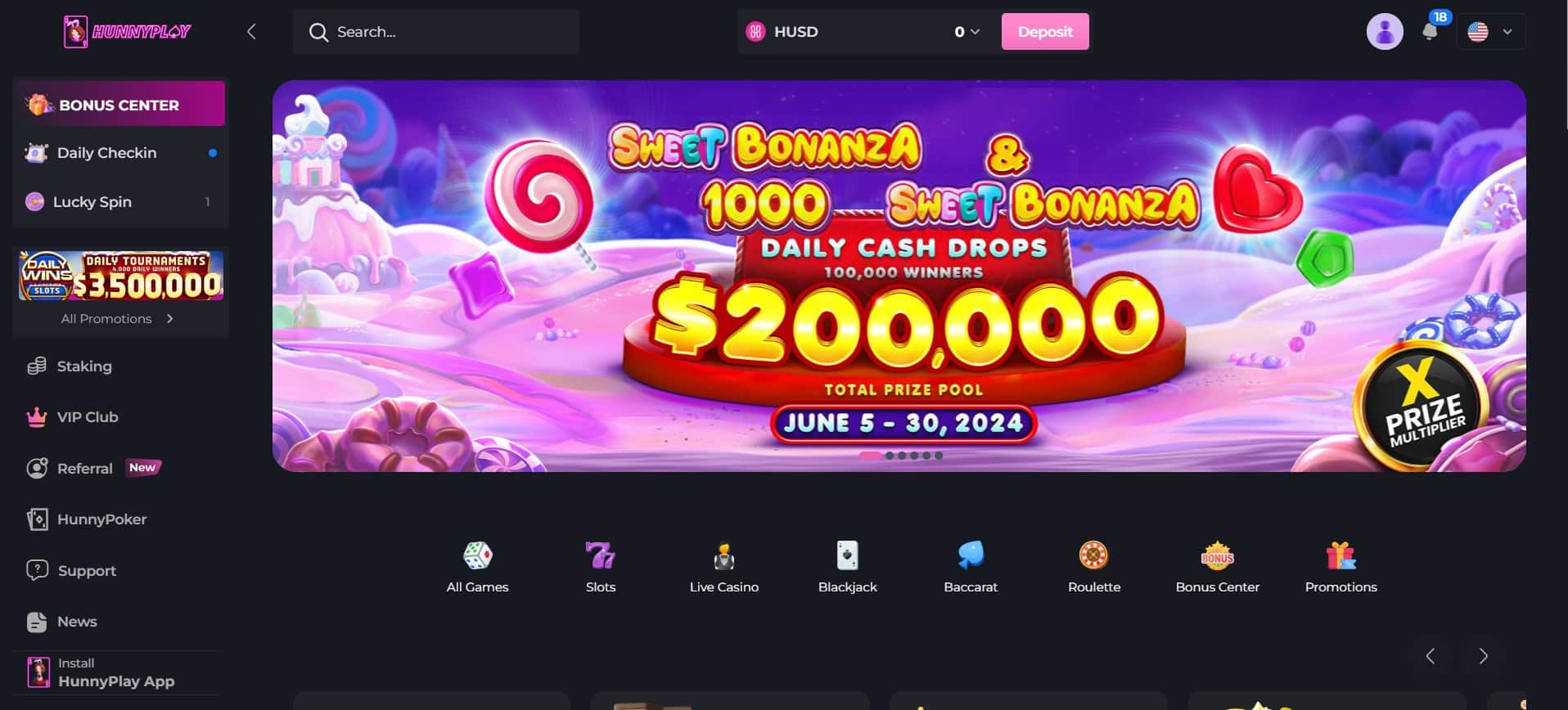The height and width of the screenshot is (710, 1568).
Task: Open Daily Checkin in sidebar
Action: 120,153
